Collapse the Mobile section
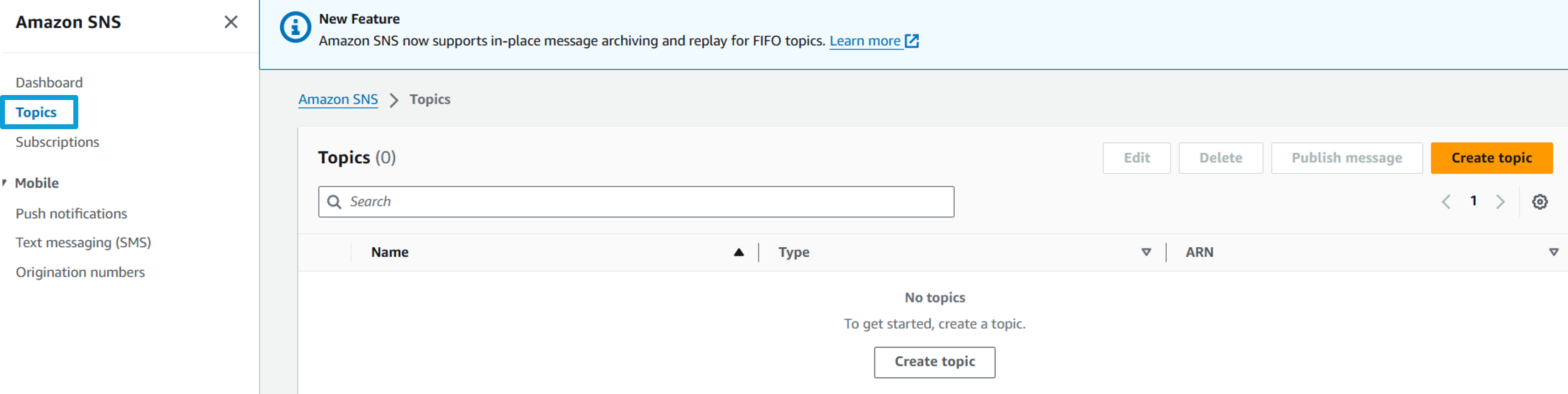 coord(5,183)
